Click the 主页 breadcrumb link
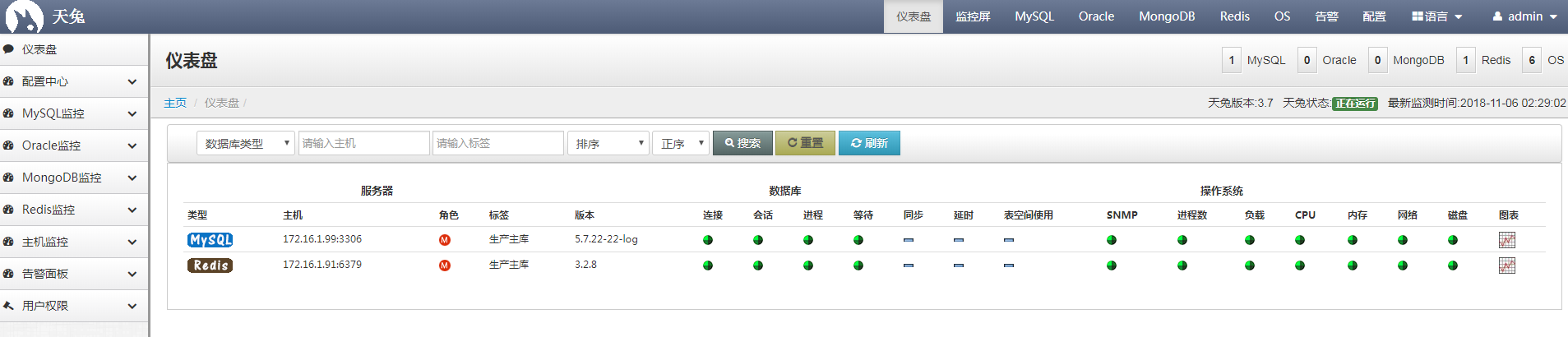 (175, 103)
